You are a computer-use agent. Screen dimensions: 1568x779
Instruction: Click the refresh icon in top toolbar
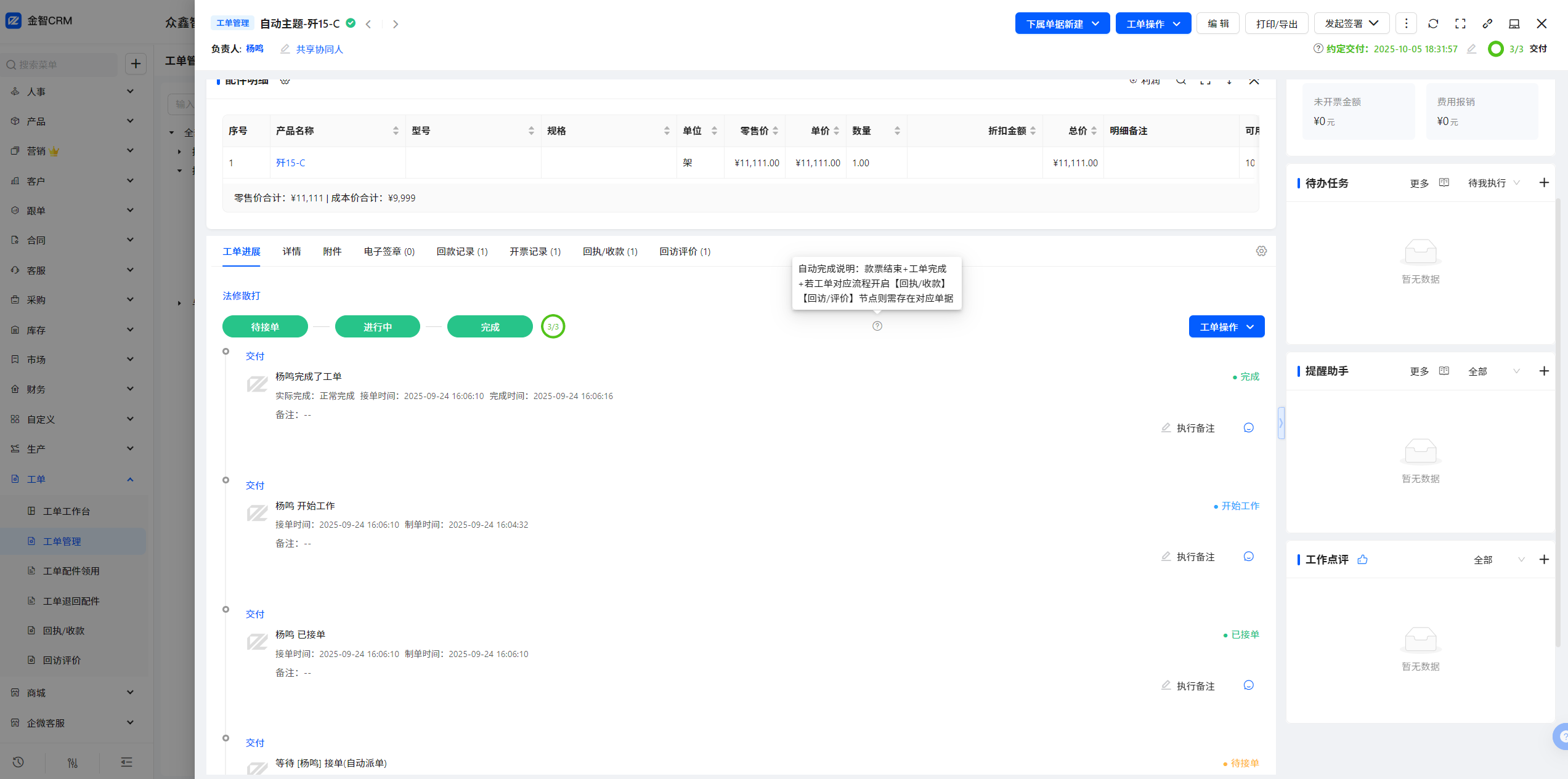click(1433, 23)
